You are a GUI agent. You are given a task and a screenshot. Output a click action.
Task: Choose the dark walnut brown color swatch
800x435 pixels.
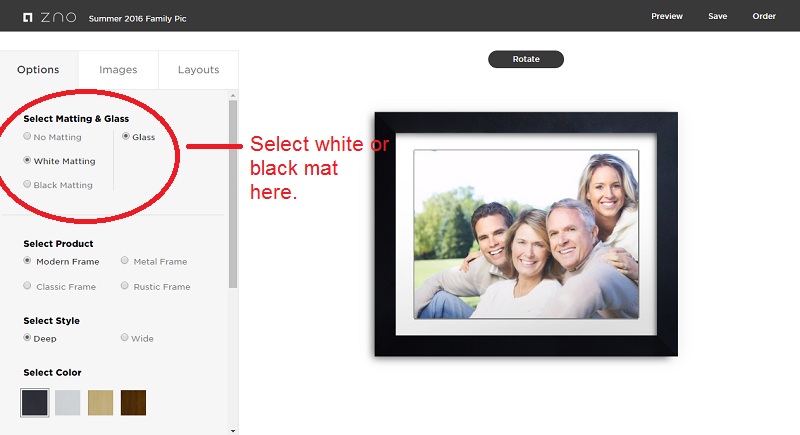click(133, 403)
